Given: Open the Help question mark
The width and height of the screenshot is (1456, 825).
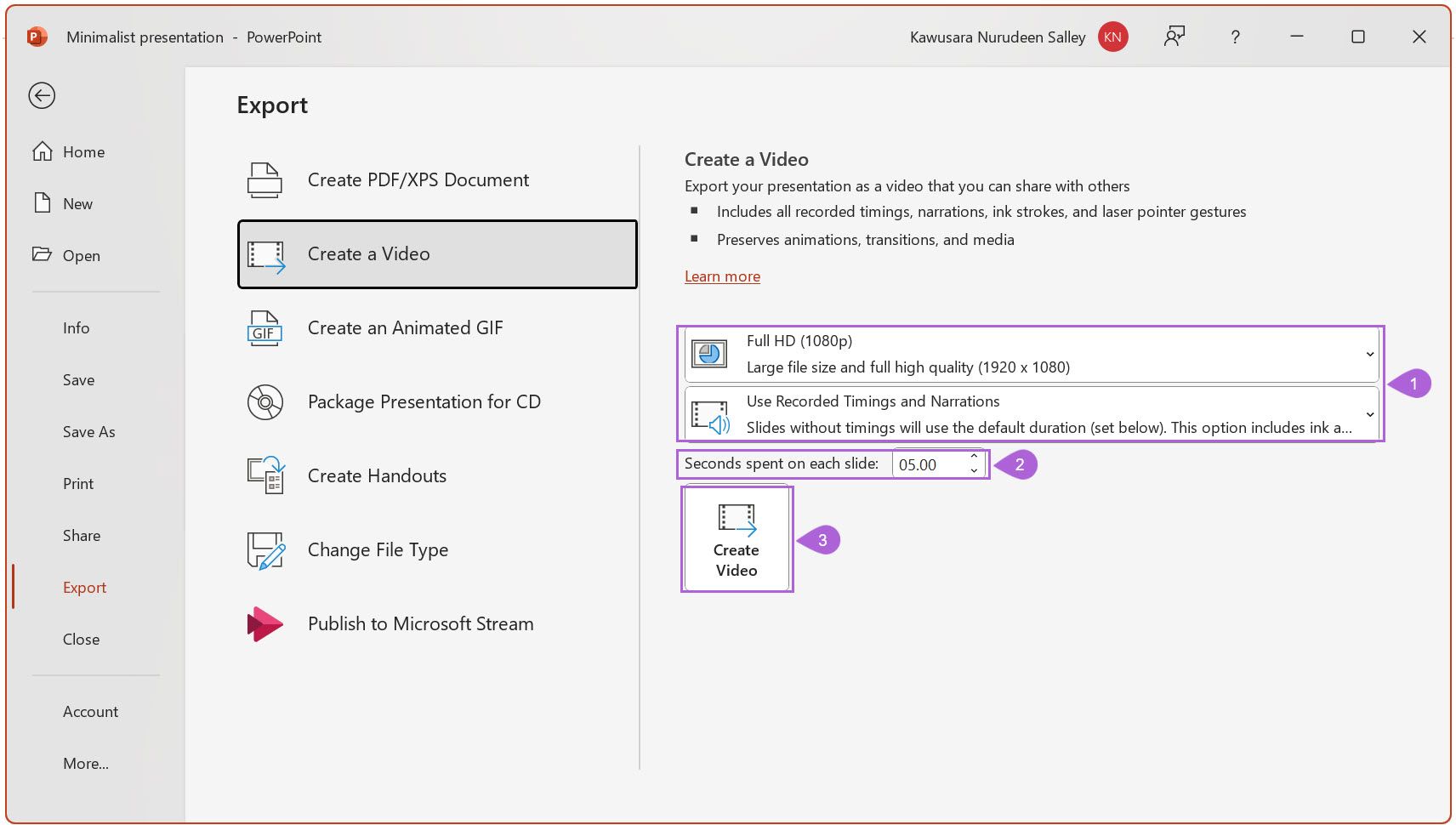Looking at the screenshot, I should click(x=1235, y=37).
